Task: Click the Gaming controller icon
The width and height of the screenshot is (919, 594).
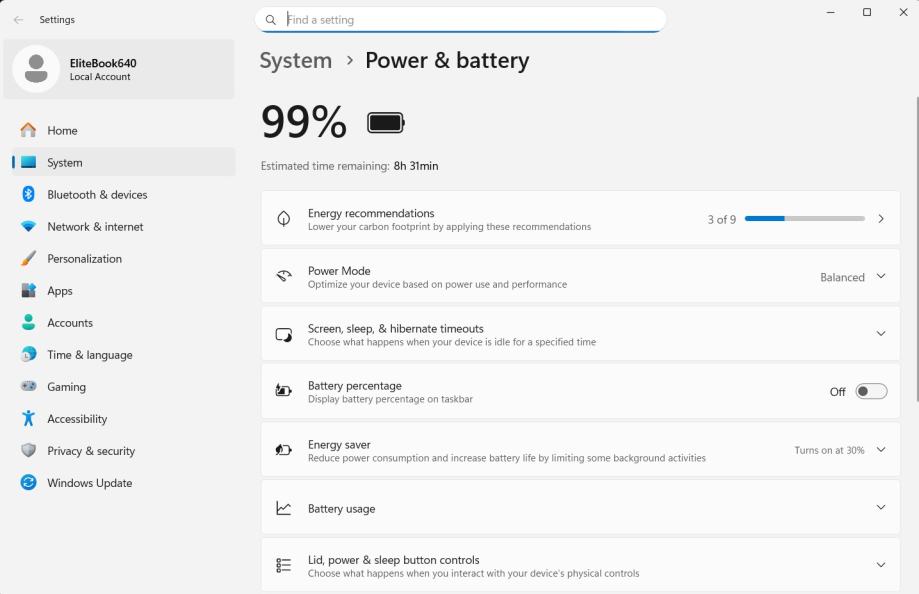Action: pyautogui.click(x=28, y=387)
